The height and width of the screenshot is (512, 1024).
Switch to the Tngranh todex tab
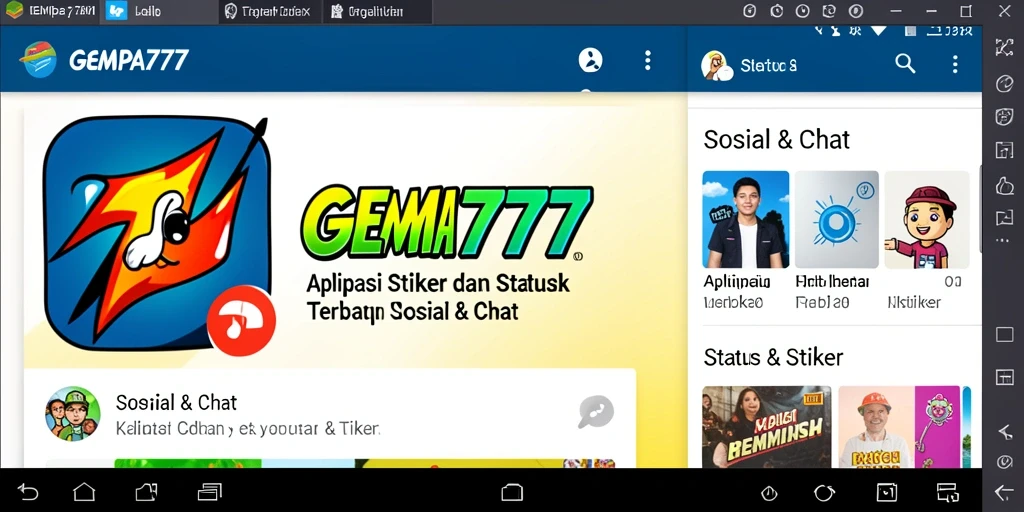coord(270,12)
